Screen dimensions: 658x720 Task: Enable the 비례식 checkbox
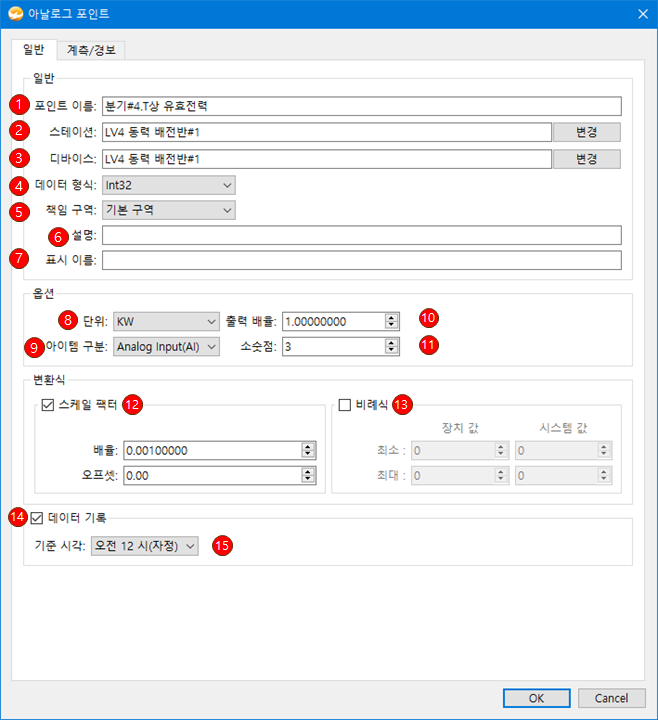point(345,405)
